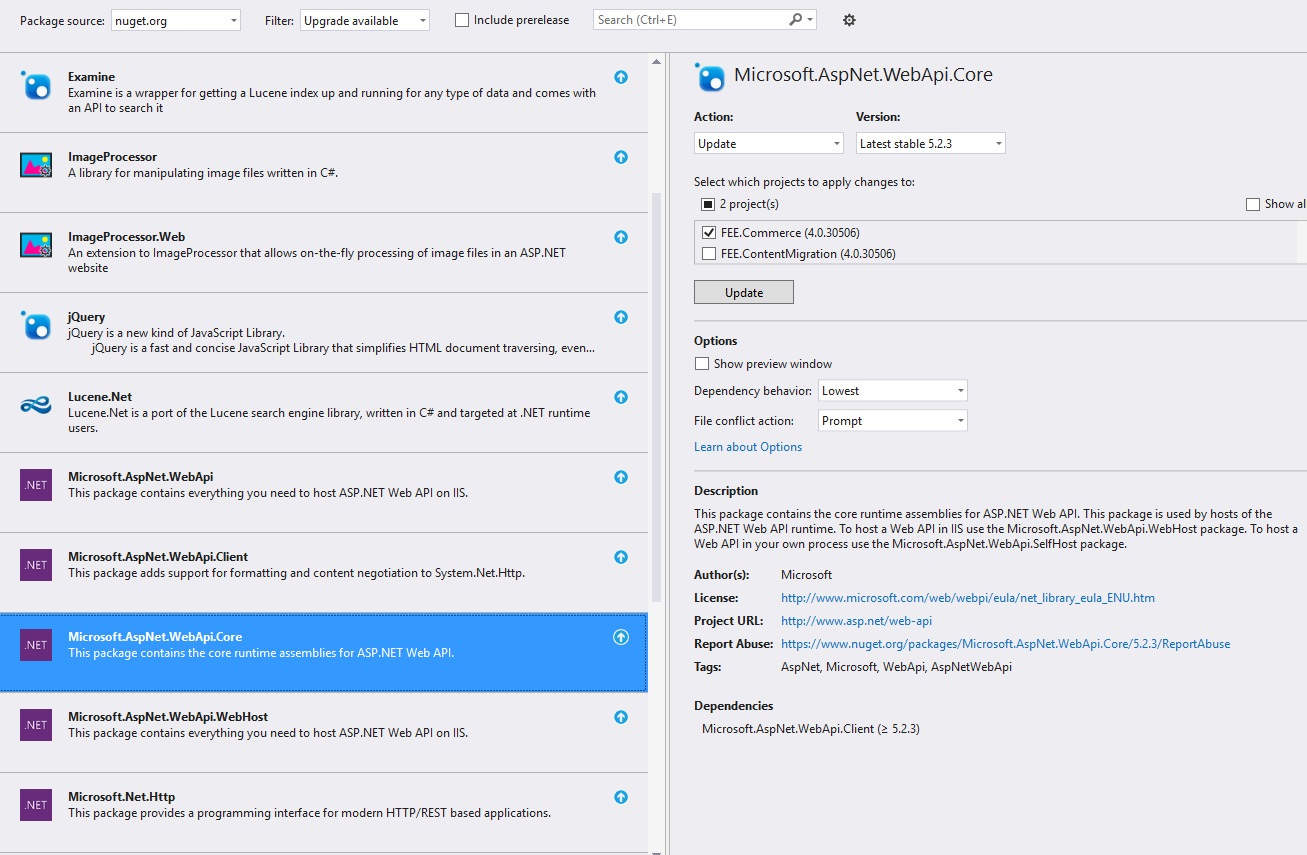This screenshot has height=855, width=1307.
Task: Click the update arrow icon for Examine
Action: pos(621,77)
